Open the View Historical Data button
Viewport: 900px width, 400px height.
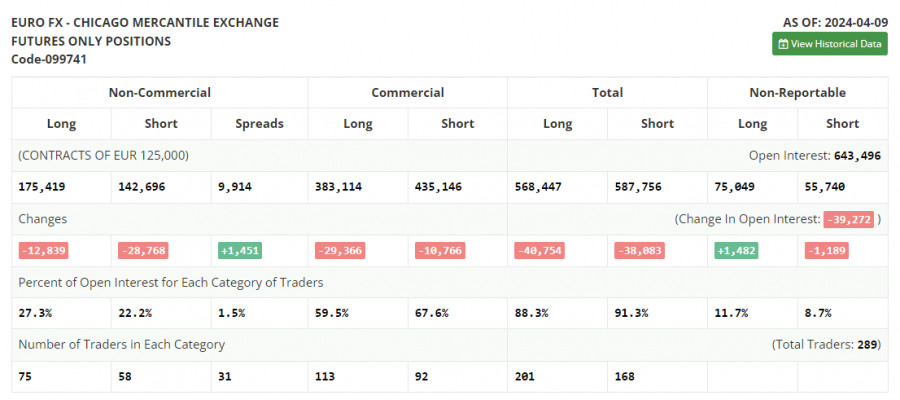[x=829, y=44]
